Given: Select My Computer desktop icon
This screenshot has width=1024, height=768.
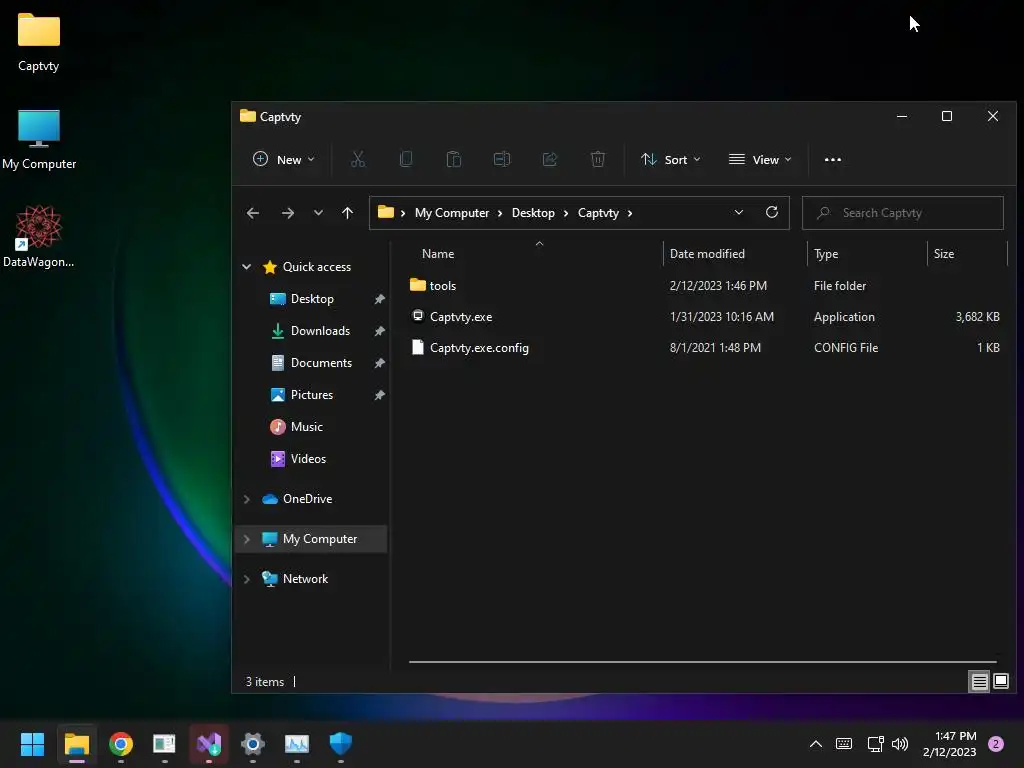Looking at the screenshot, I should click(x=39, y=140).
